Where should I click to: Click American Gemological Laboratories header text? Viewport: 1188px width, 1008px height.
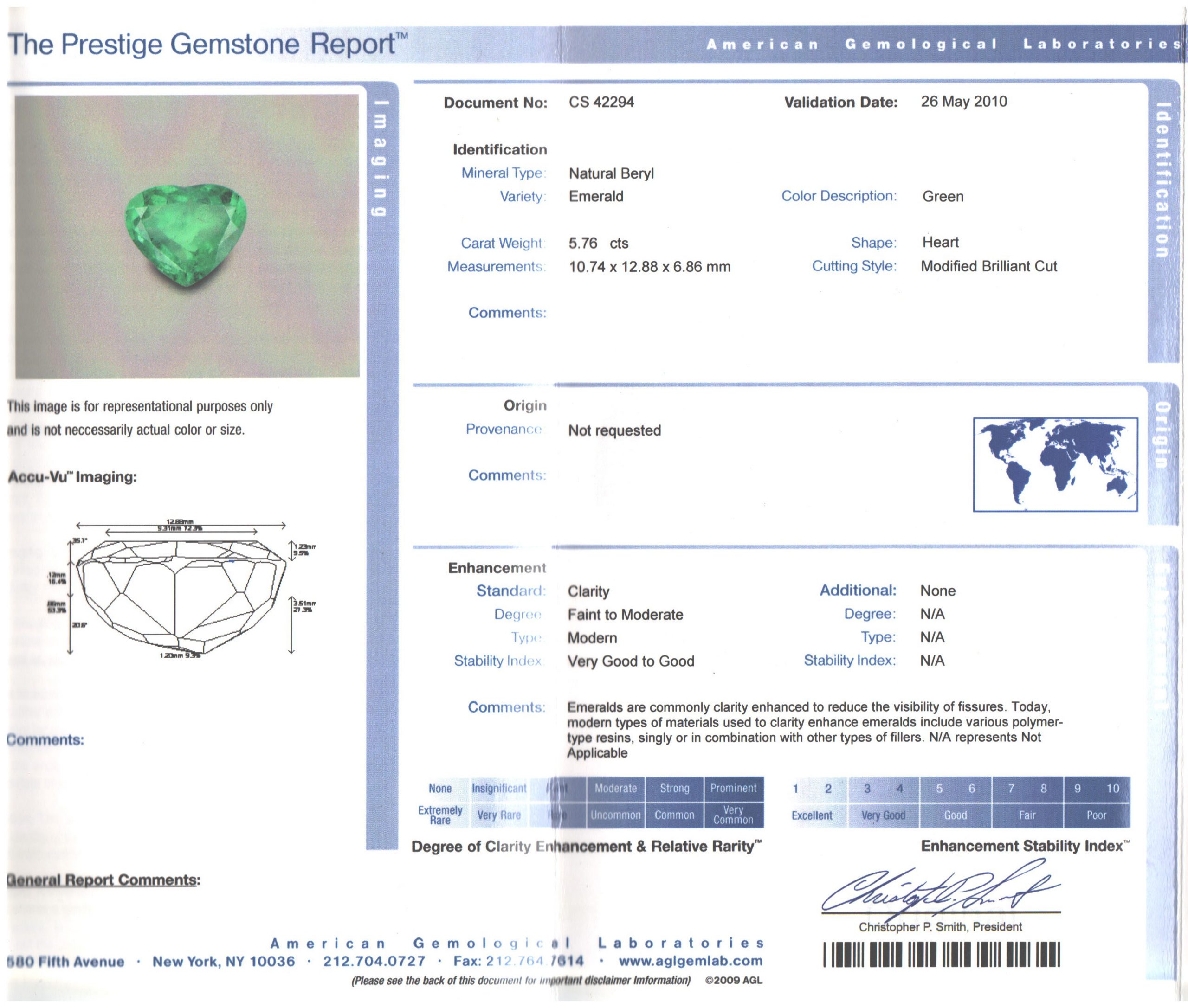[x=944, y=44]
